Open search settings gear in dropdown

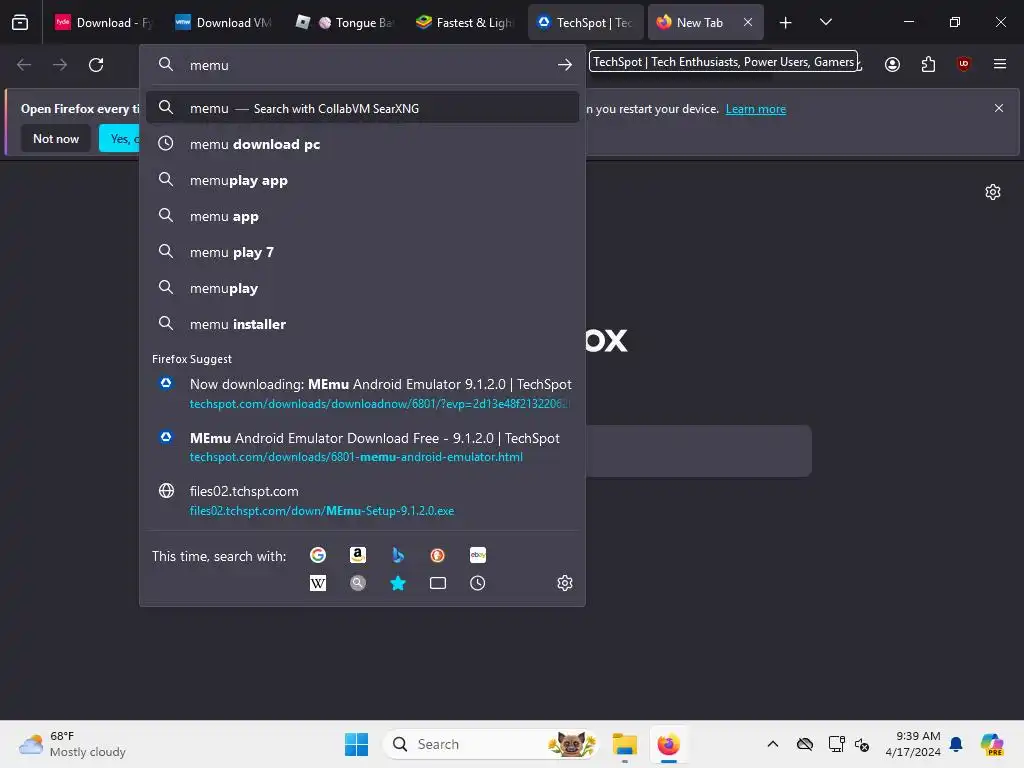click(x=565, y=583)
